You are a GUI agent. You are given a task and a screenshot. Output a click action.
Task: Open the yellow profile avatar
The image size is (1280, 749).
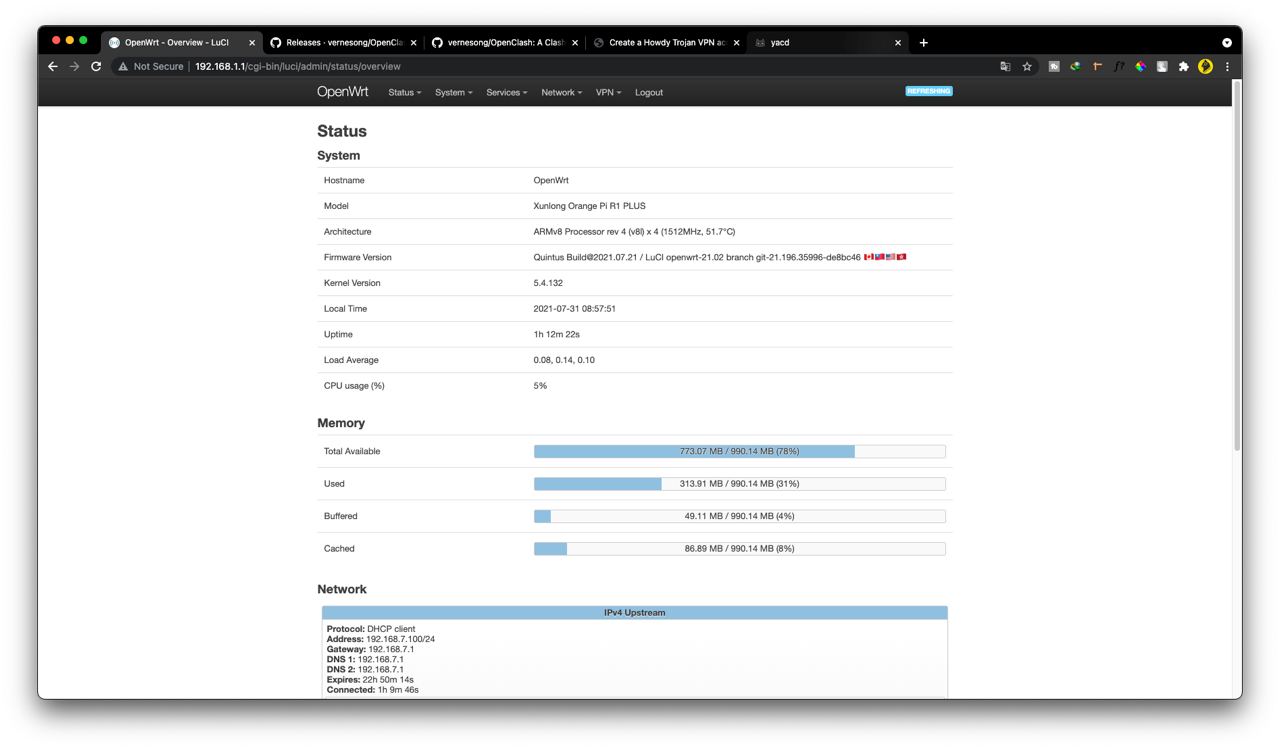(x=1205, y=67)
